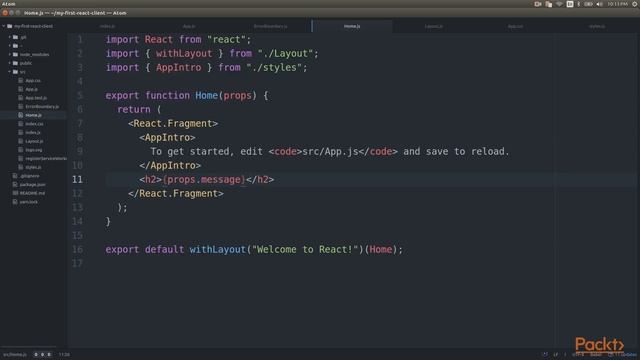Open the volume indicator in top bar
The height and width of the screenshot is (360, 640).
point(599,4)
